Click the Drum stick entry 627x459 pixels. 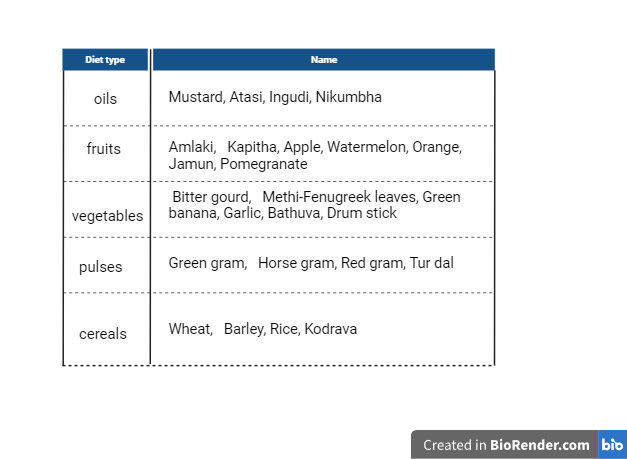361,213
